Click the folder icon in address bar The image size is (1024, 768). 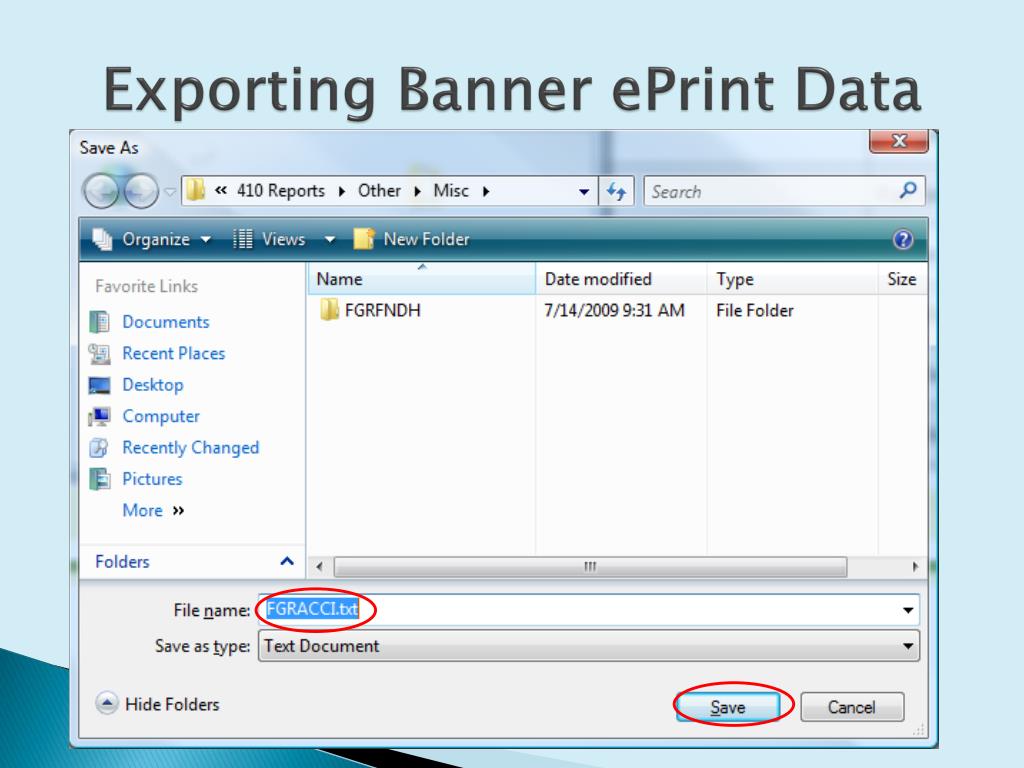pyautogui.click(x=195, y=191)
